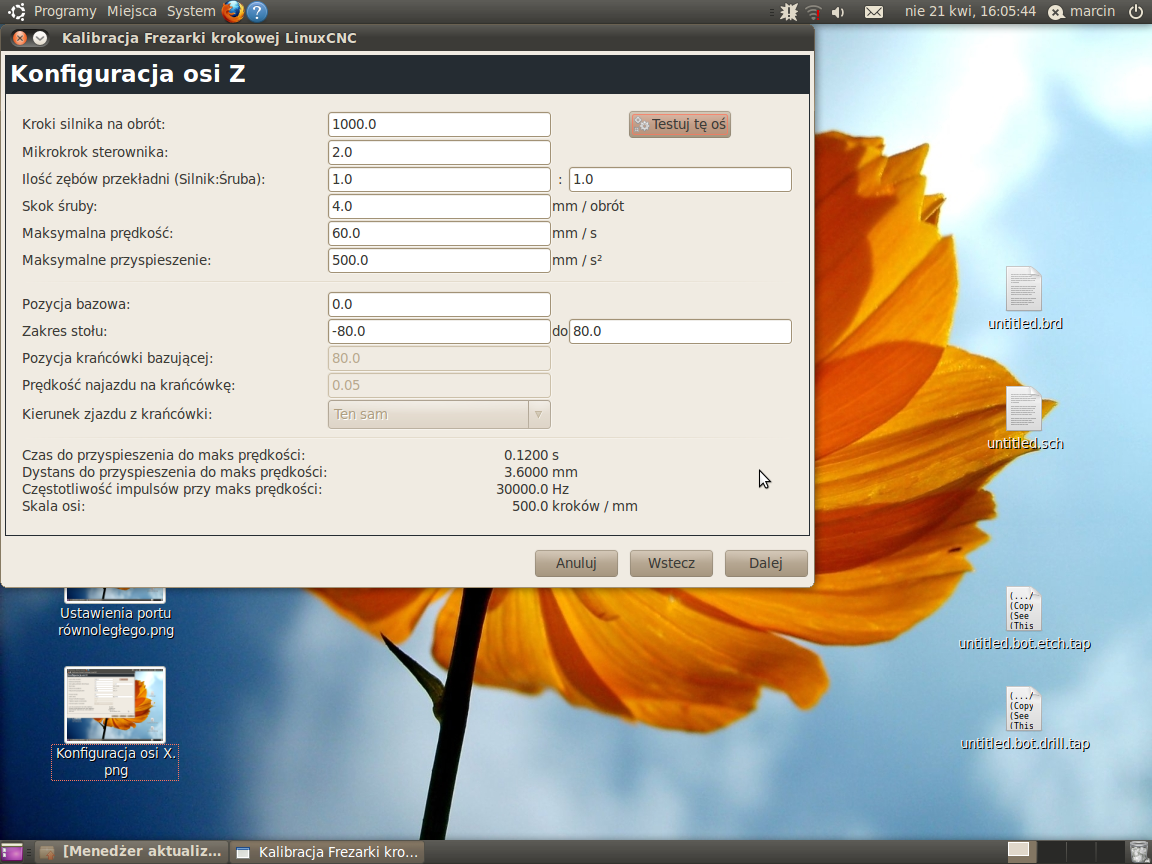
Task: Select the untitled.bot.drill.tap file icon
Action: pos(1023,709)
